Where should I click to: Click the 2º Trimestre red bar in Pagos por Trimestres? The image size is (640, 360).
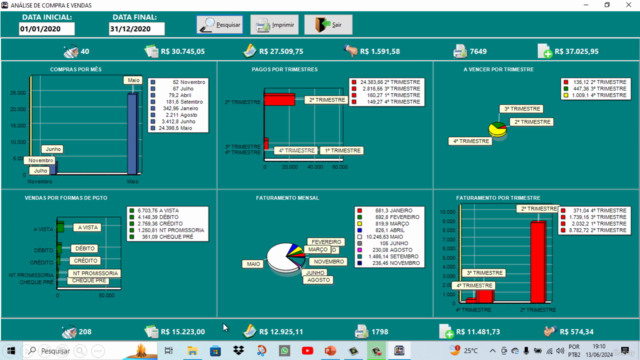pyautogui.click(x=280, y=100)
